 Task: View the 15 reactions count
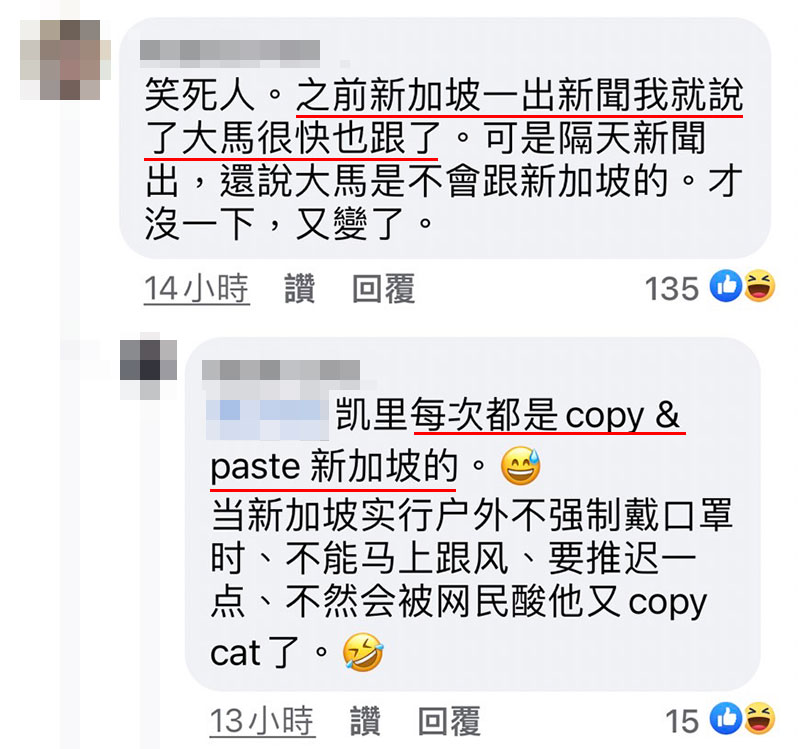[682, 721]
